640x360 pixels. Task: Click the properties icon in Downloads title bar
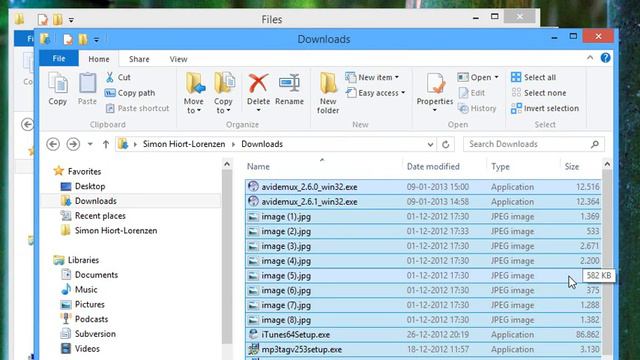coord(68,40)
